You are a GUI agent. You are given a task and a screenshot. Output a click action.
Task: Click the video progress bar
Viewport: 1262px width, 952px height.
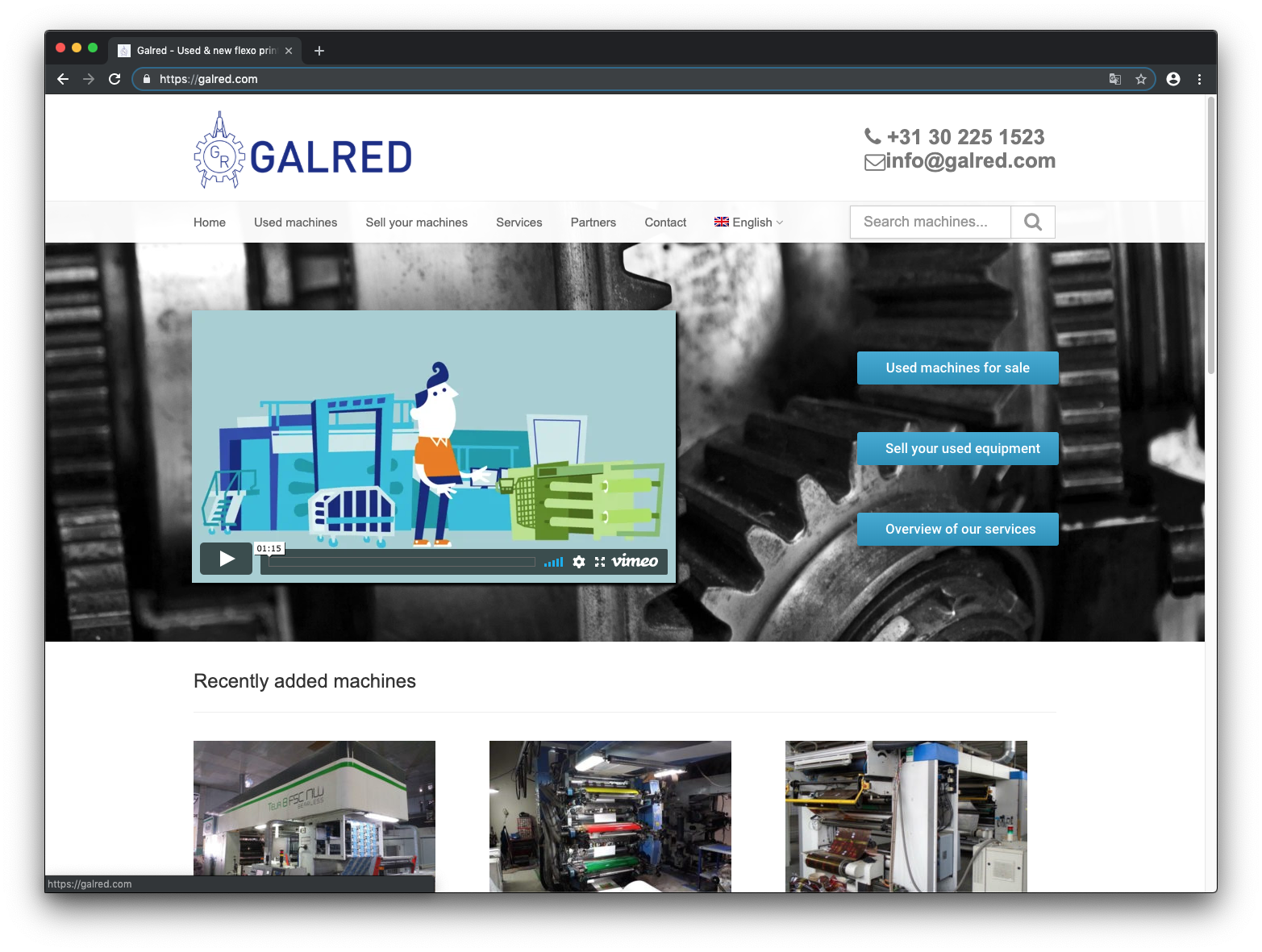tap(402, 562)
